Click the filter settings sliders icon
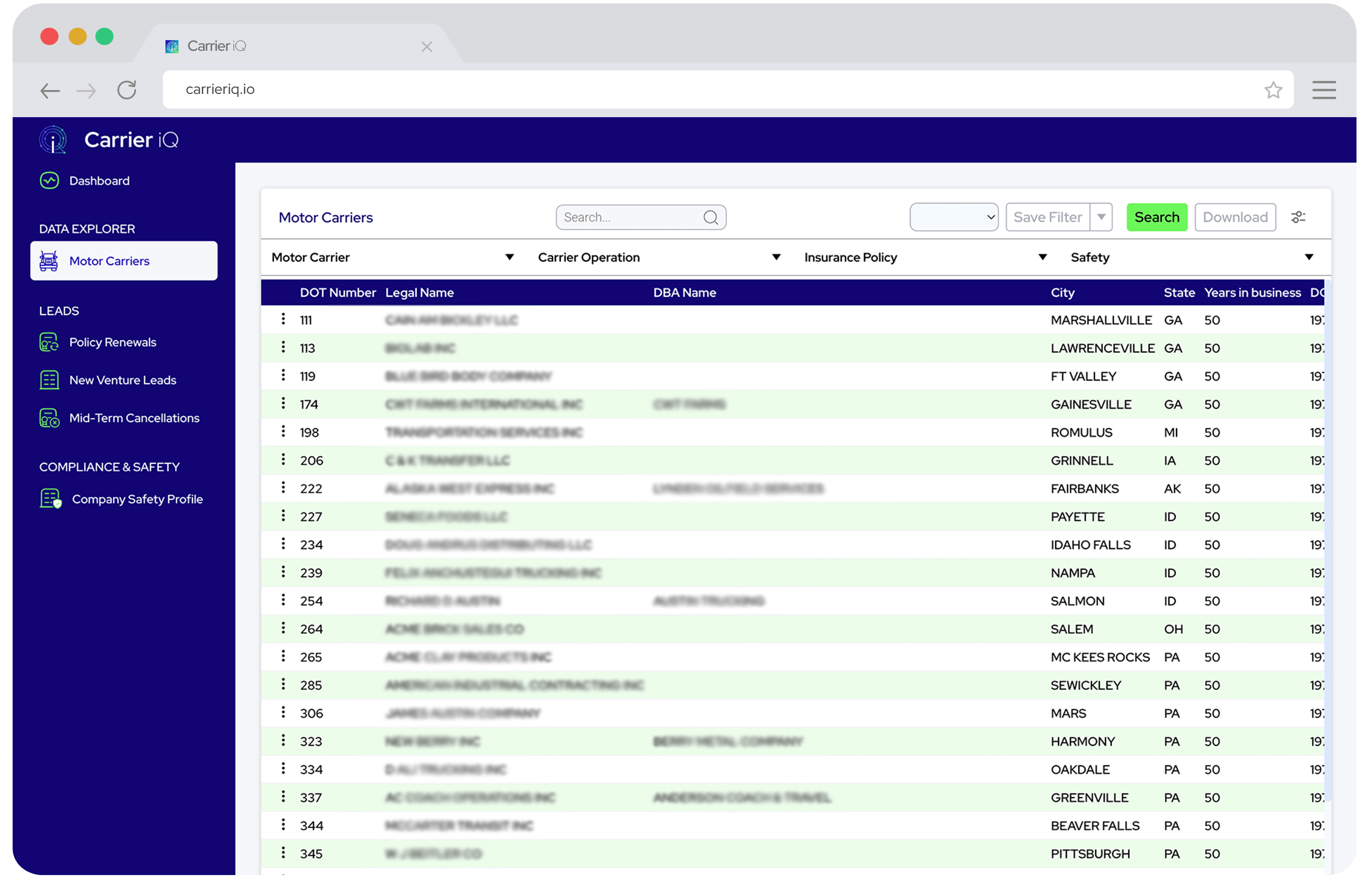The height and width of the screenshot is (878, 1372). tap(1298, 217)
